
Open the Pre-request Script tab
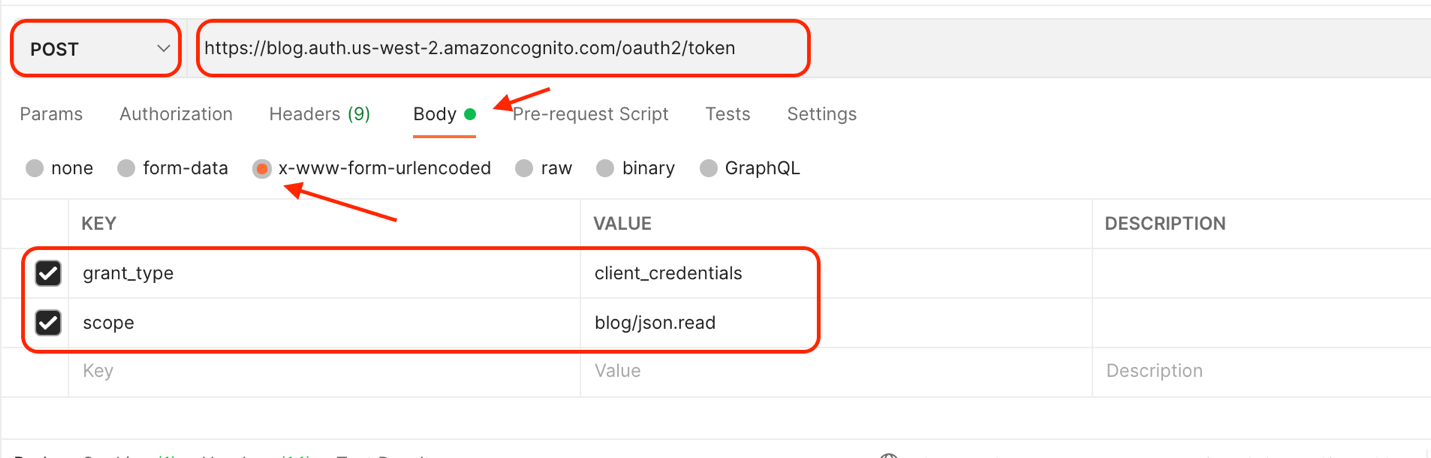[x=590, y=114]
